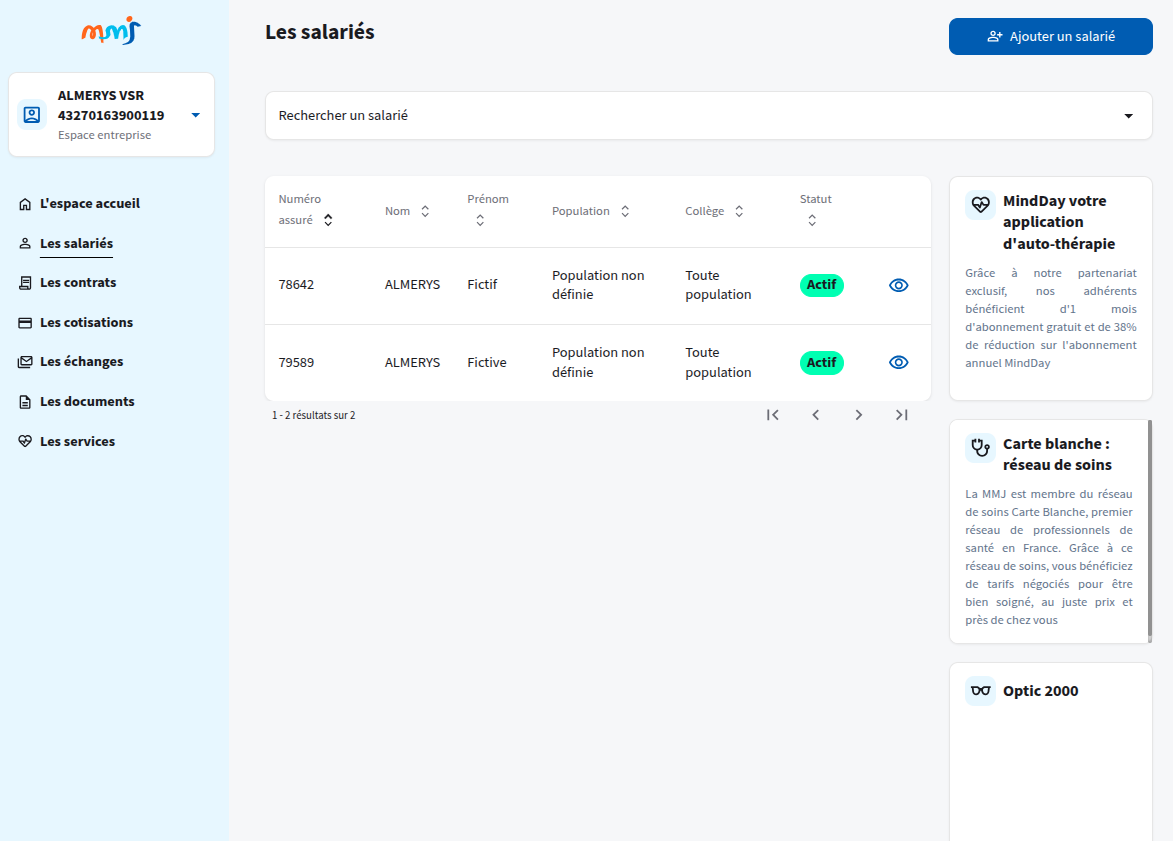The image size is (1173, 841).
Task: Expand the Rechercher un salarié panel arrow
Action: [x=1128, y=116]
